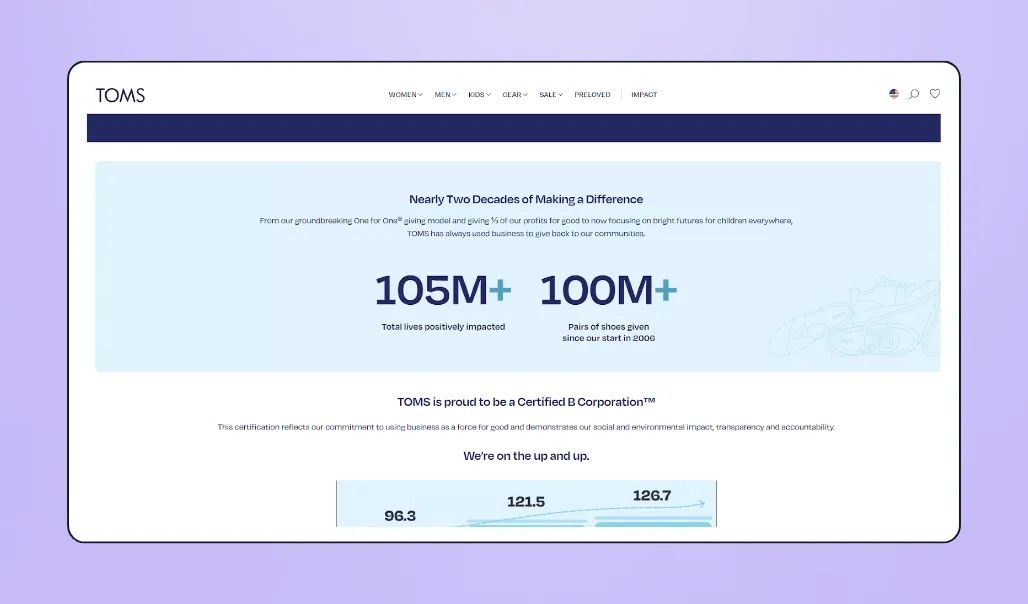The height and width of the screenshot is (604, 1028).
Task: Click the 'Nearly Two Decades of Making a Difference' heading
Action: (526, 199)
